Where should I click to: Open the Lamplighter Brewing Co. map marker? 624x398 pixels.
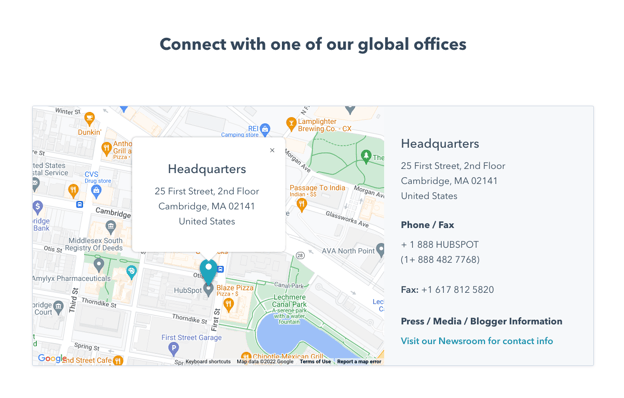click(x=291, y=124)
